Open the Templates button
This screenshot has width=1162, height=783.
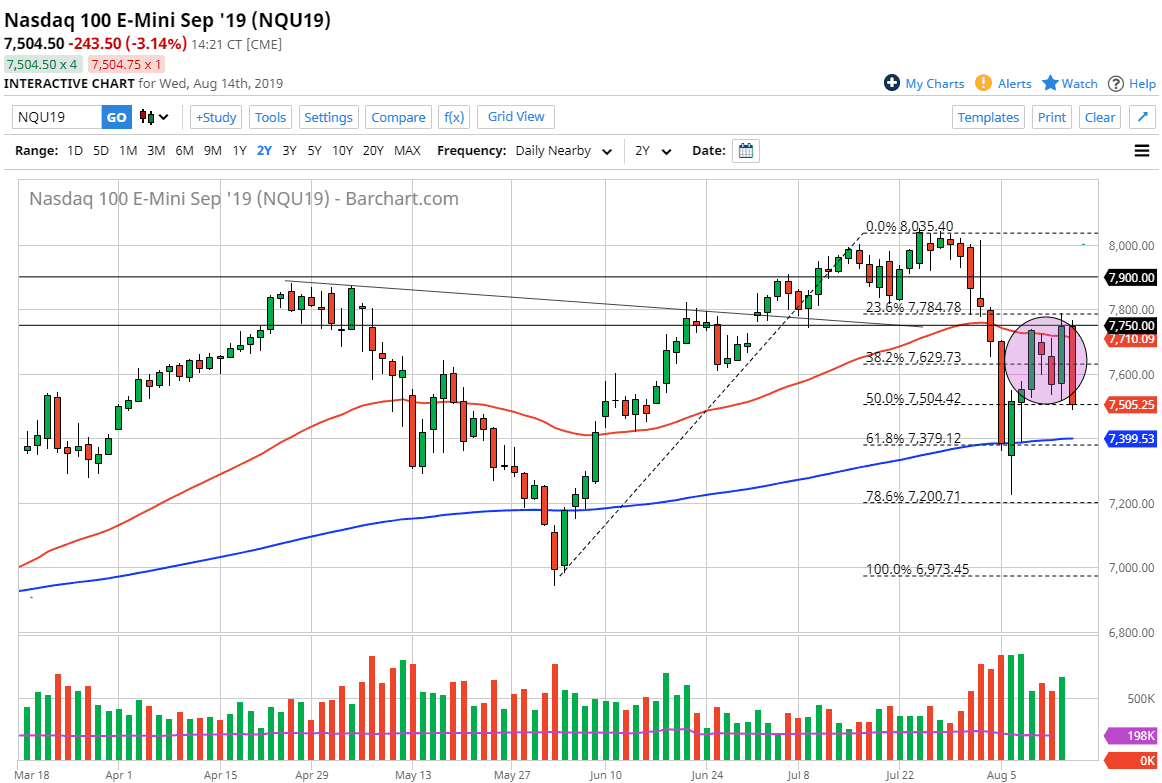pos(988,117)
